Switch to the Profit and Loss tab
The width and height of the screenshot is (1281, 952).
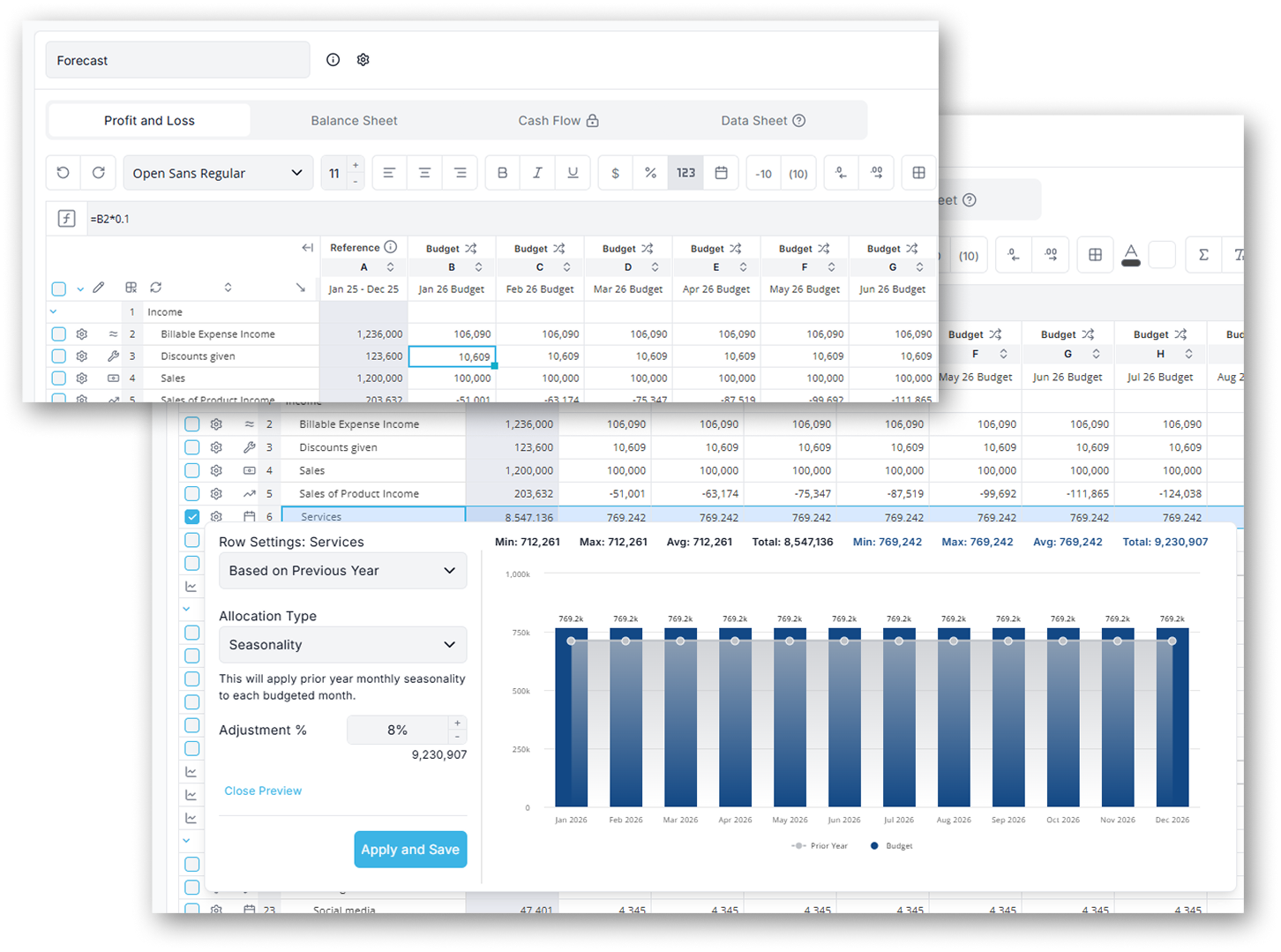click(x=149, y=121)
